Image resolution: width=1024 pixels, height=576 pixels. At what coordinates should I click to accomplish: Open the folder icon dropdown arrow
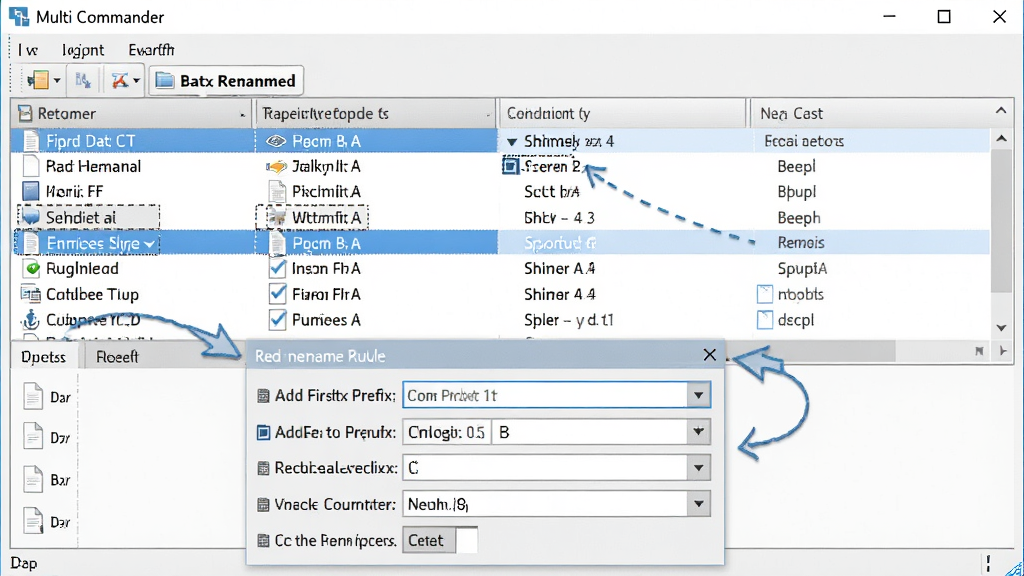tap(57, 81)
